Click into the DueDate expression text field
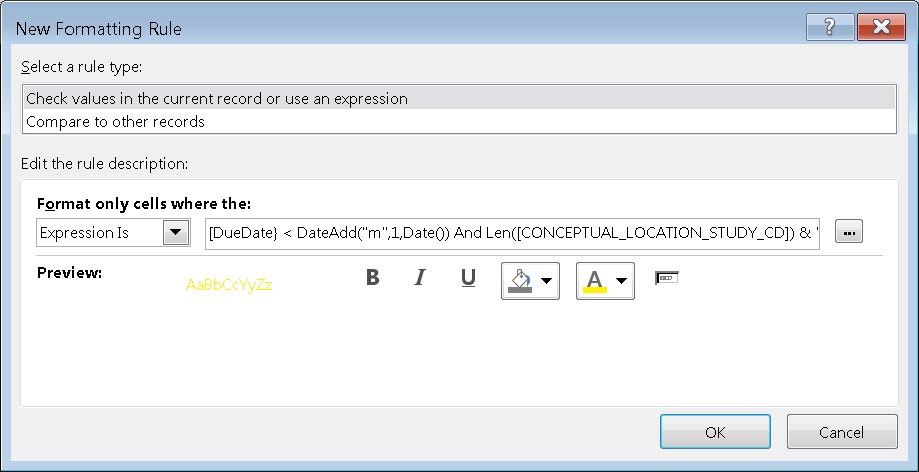Screen dimensions: 919x472 pos(512,234)
